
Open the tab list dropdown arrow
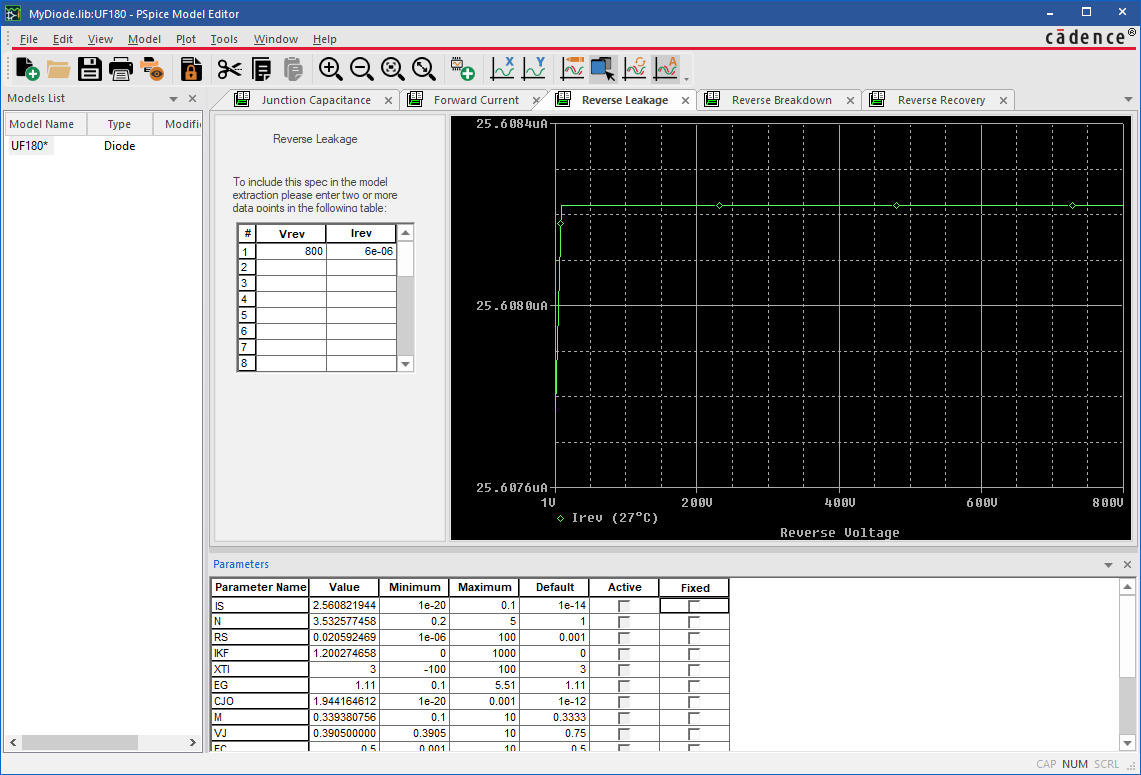(x=1128, y=100)
